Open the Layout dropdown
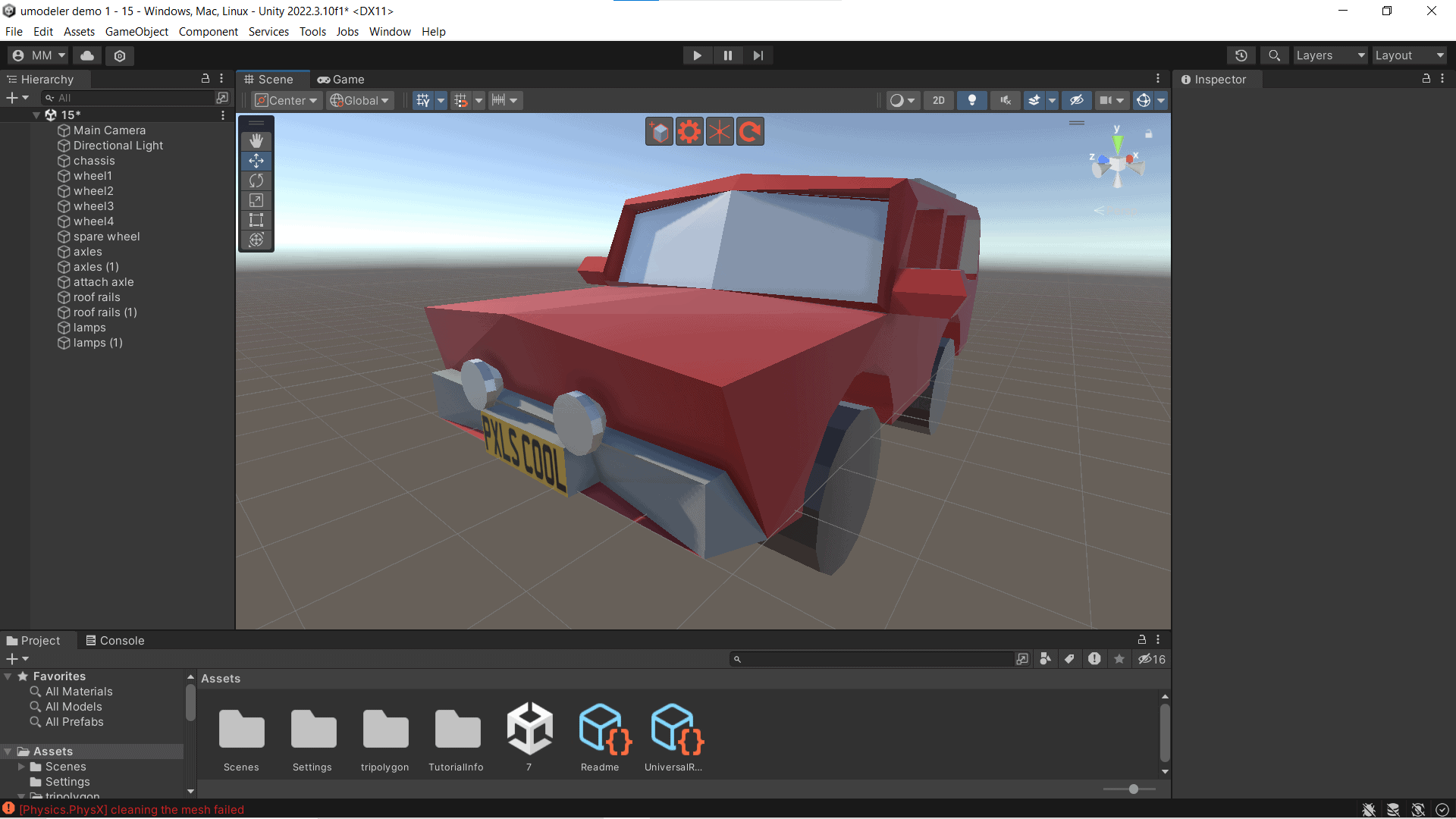Screen dimensions: 1456x819 tap(1409, 55)
